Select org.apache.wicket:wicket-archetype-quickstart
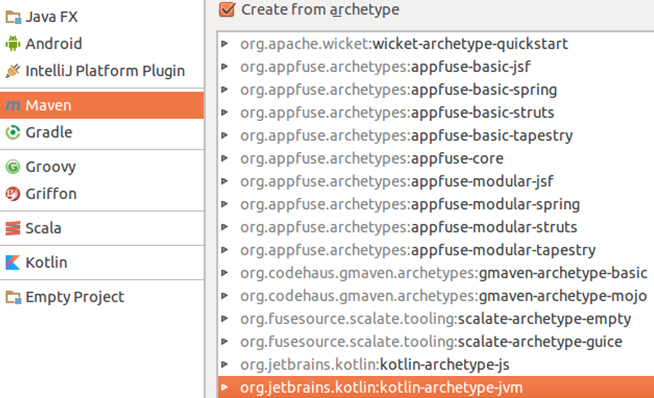The image size is (654, 398). coord(404,44)
